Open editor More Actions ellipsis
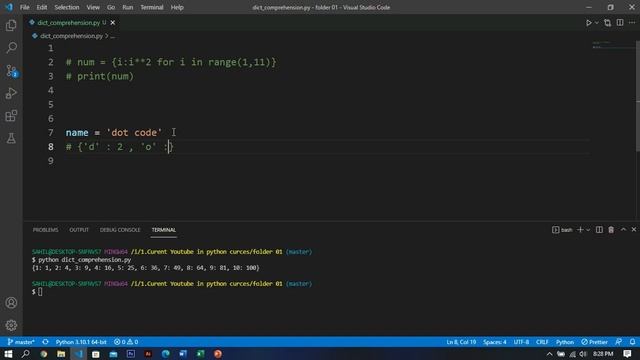 [x=632, y=23]
